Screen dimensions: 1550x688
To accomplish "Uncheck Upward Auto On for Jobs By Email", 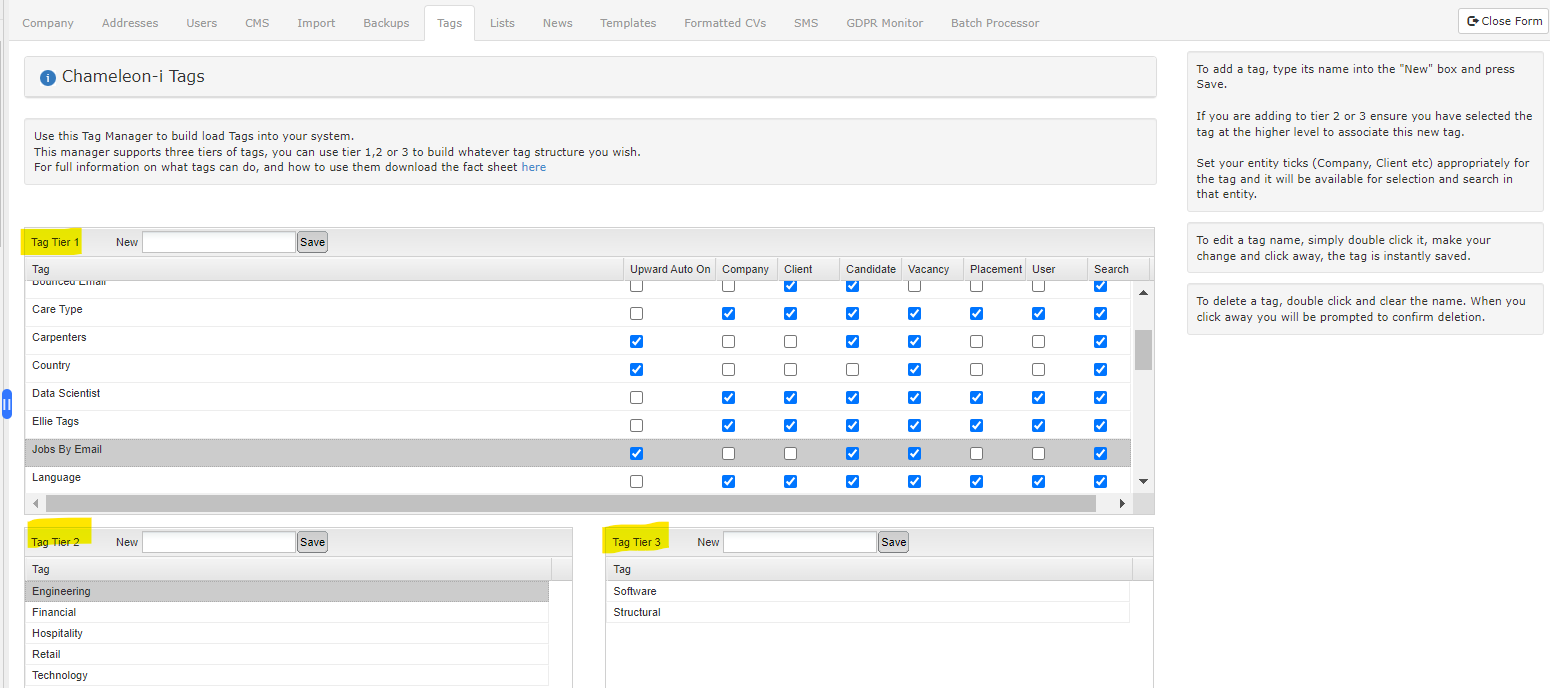I will coord(637,453).
